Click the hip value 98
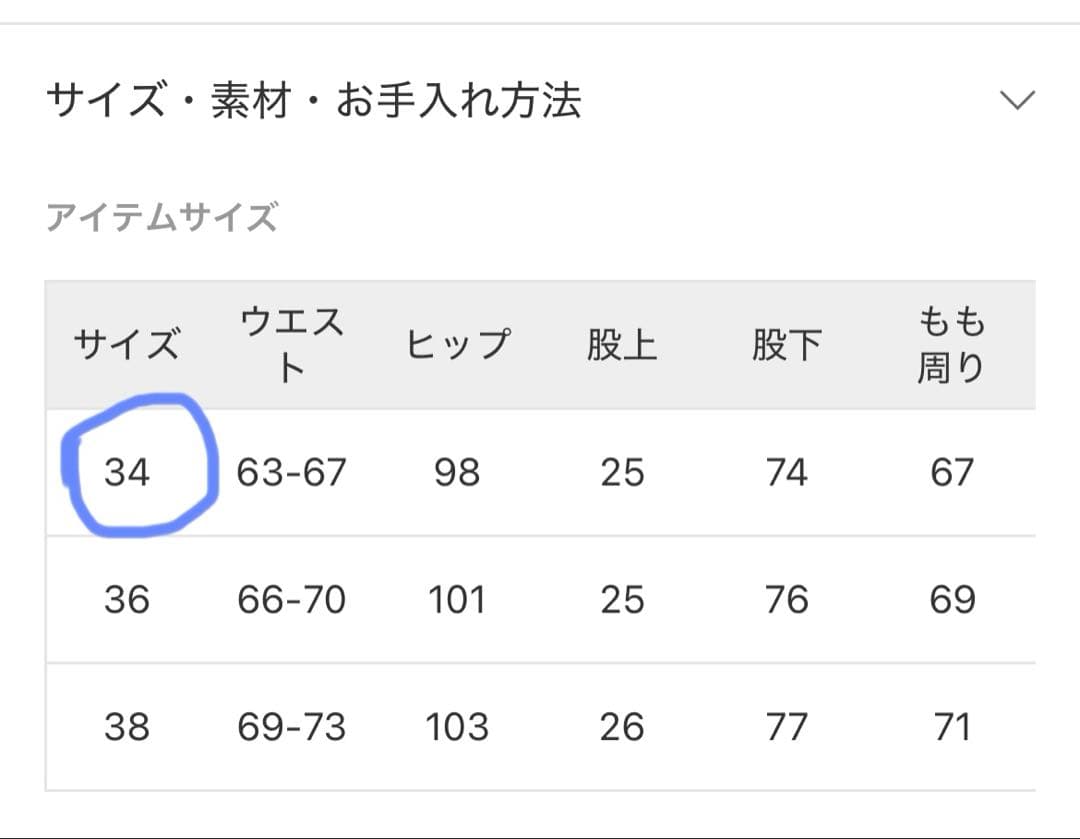Viewport: 1080px width, 839px height. pos(457,472)
